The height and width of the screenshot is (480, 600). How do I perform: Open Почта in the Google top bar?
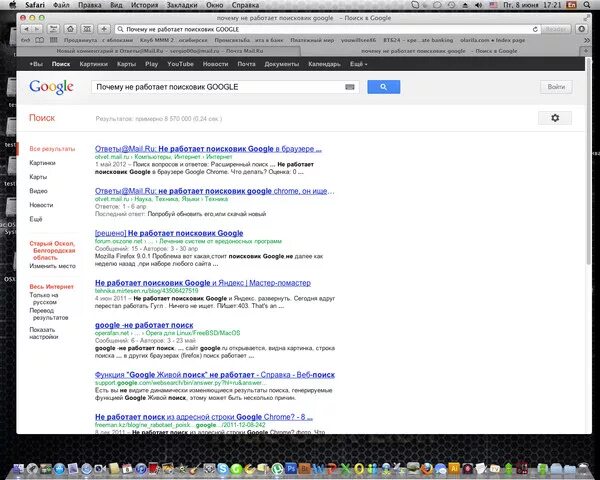point(246,64)
